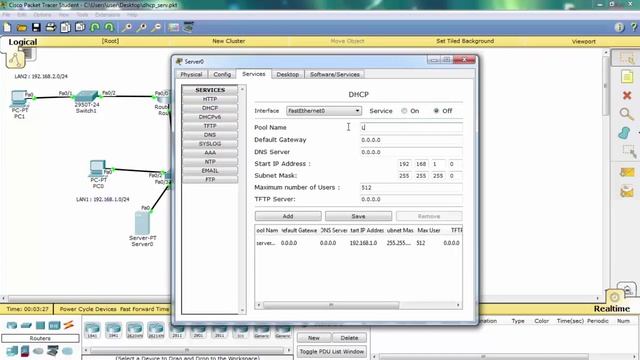Switch to the Software/Services tab

pos(335,74)
